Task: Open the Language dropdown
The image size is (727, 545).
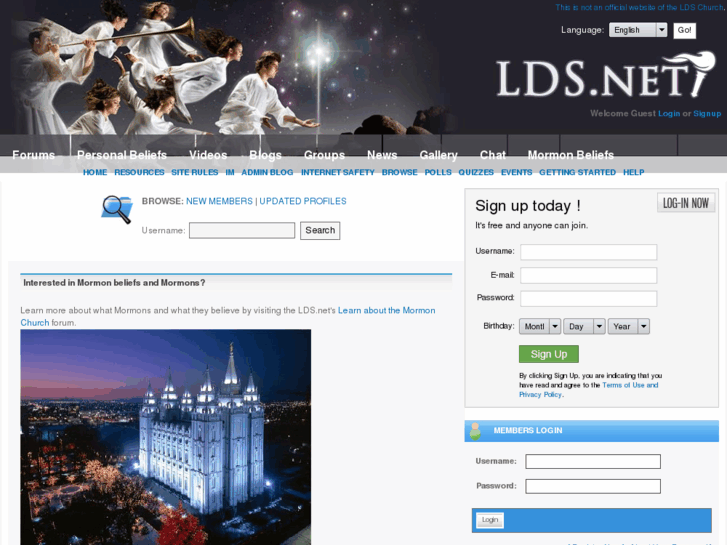Action: point(638,30)
